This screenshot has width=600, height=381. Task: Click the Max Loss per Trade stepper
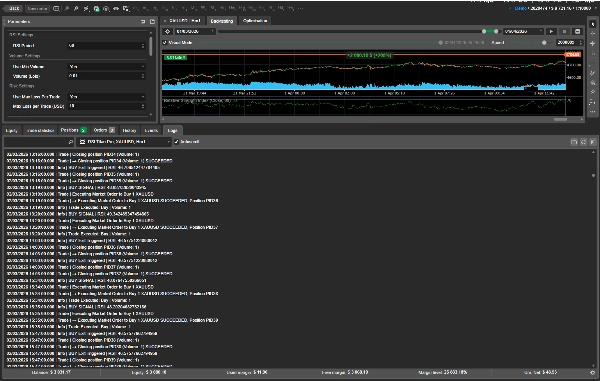(143, 106)
